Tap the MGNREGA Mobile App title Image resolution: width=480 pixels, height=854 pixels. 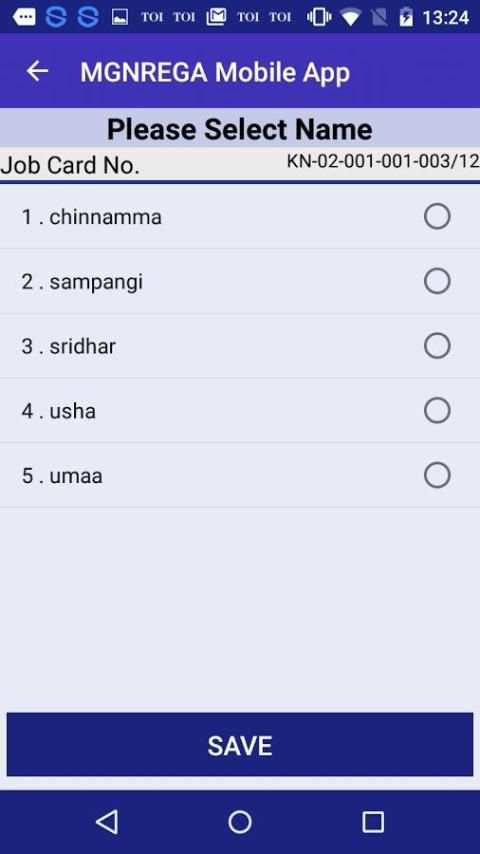pyautogui.click(x=215, y=72)
